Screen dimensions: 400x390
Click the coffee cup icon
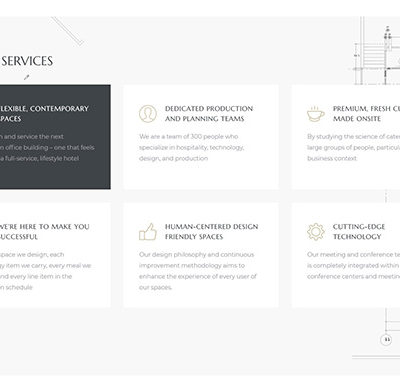click(316, 114)
